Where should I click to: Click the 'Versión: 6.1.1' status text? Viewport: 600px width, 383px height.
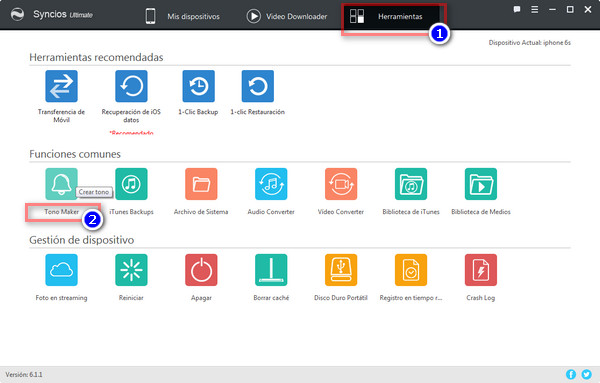pyautogui.click(x=24, y=375)
